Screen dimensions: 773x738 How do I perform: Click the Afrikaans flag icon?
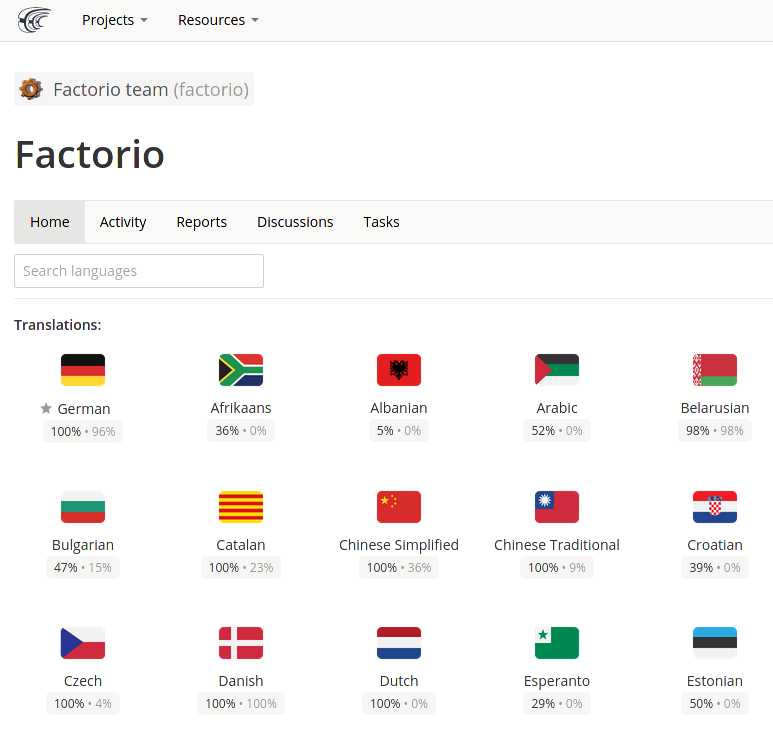(x=241, y=370)
